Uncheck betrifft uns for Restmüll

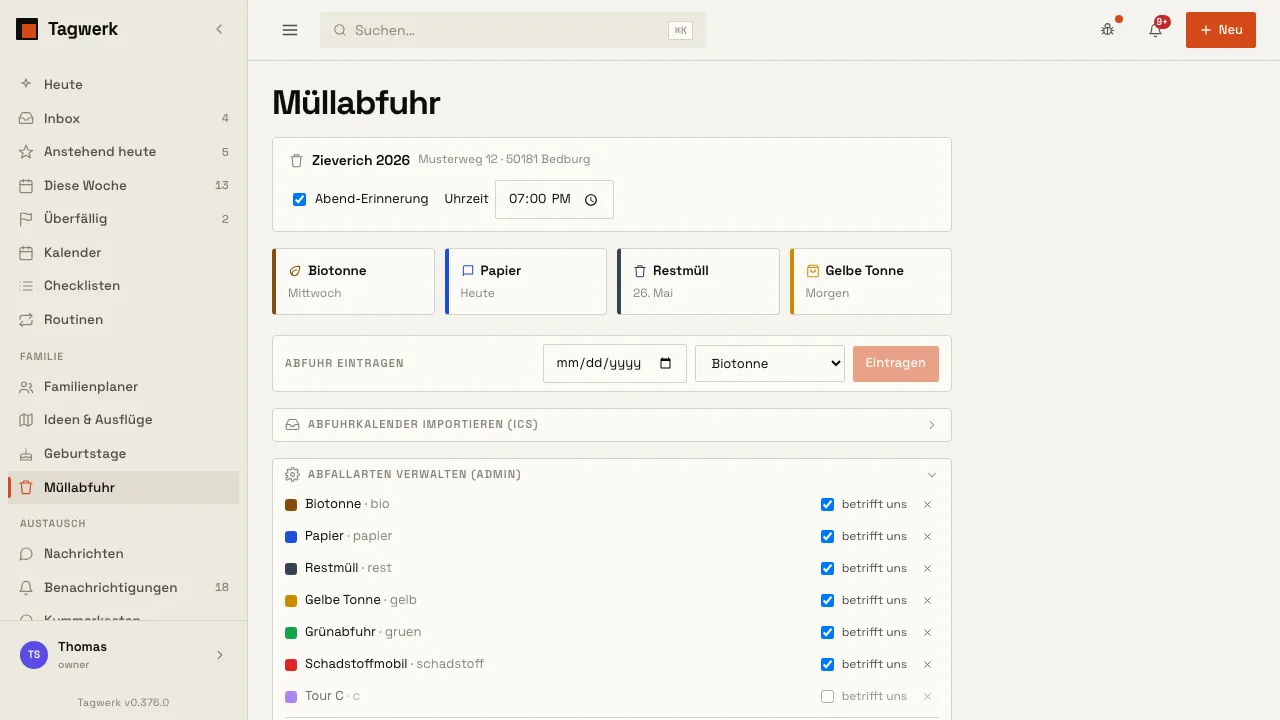(827, 568)
